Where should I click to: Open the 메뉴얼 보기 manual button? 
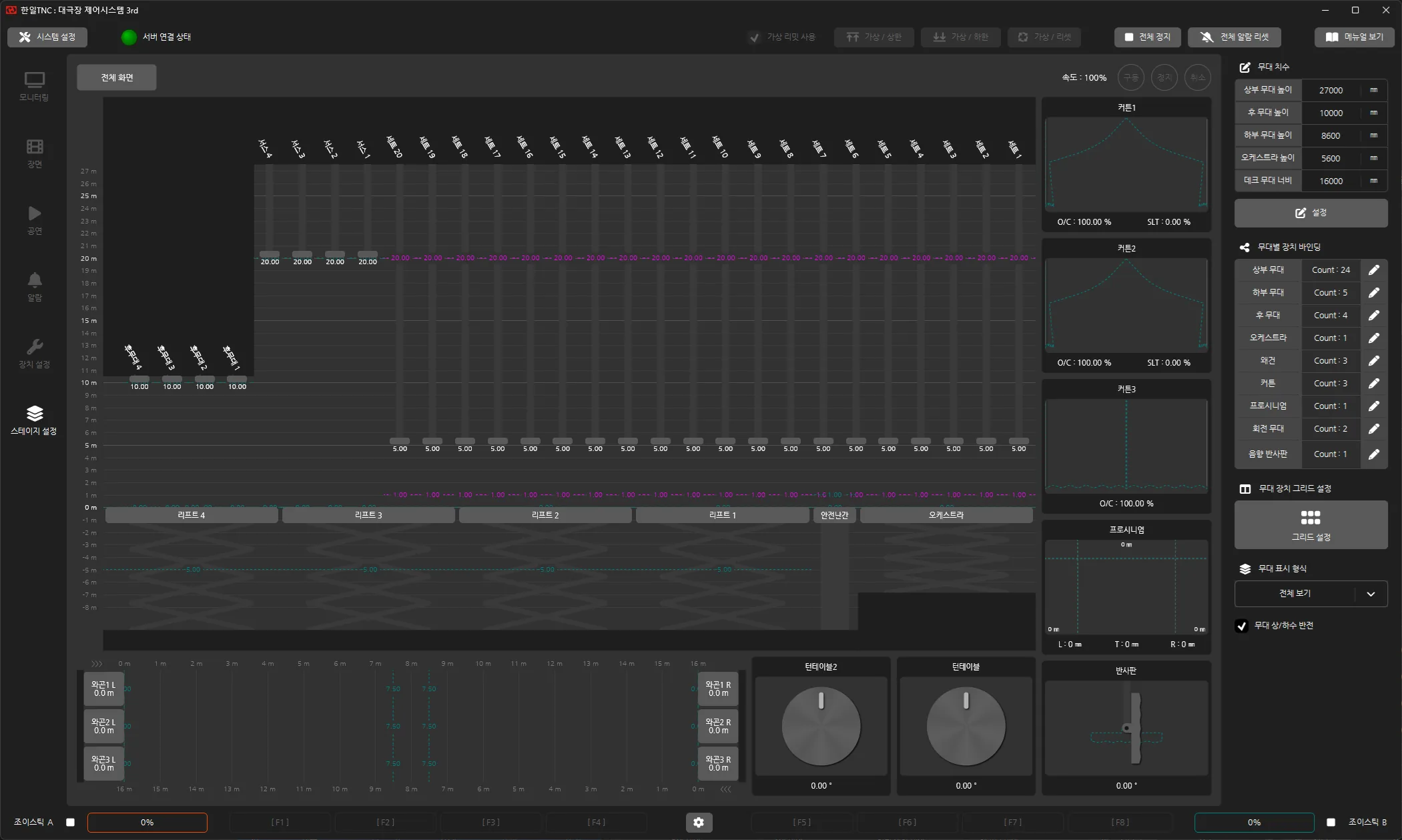1353,37
